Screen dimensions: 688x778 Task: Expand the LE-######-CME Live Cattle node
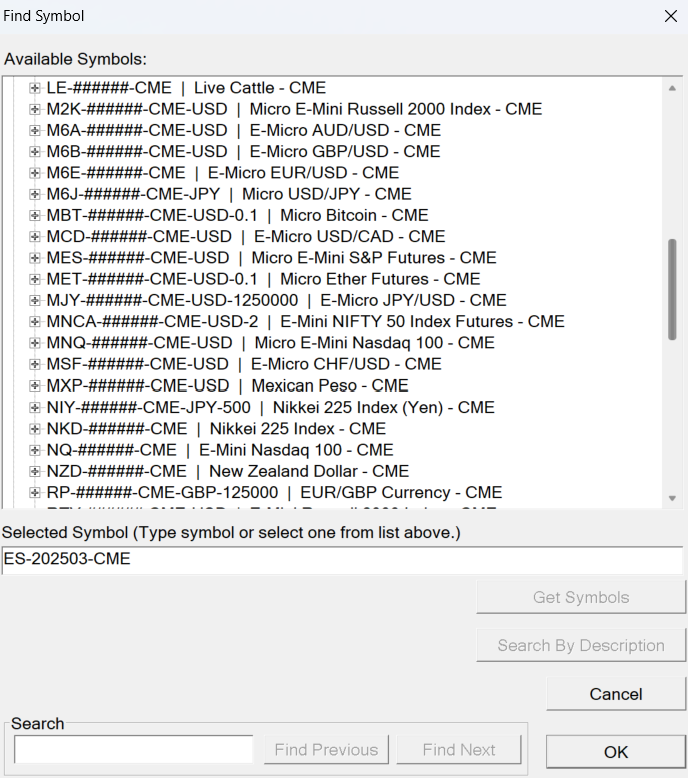(34, 88)
